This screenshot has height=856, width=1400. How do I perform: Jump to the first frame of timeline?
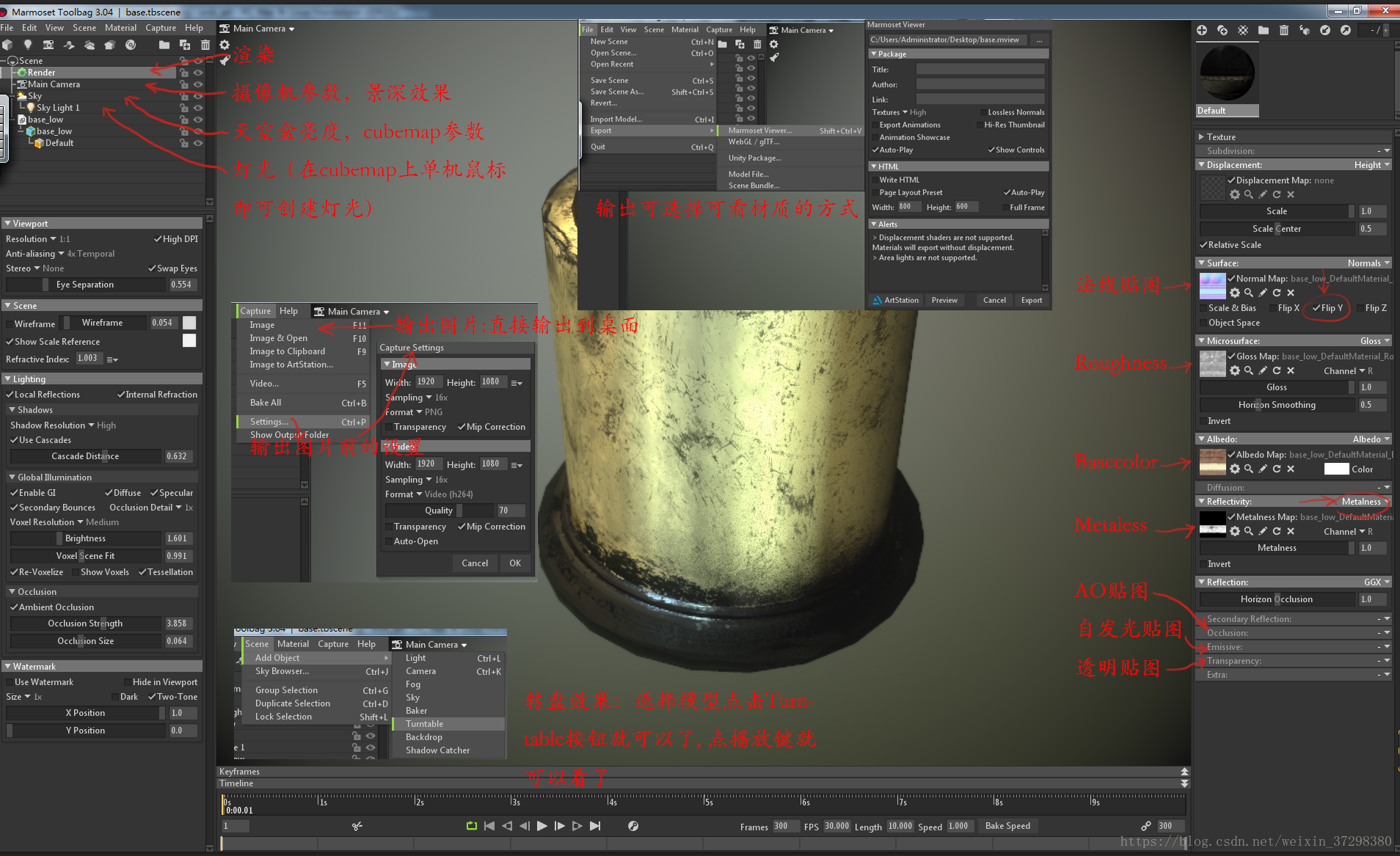[489, 826]
